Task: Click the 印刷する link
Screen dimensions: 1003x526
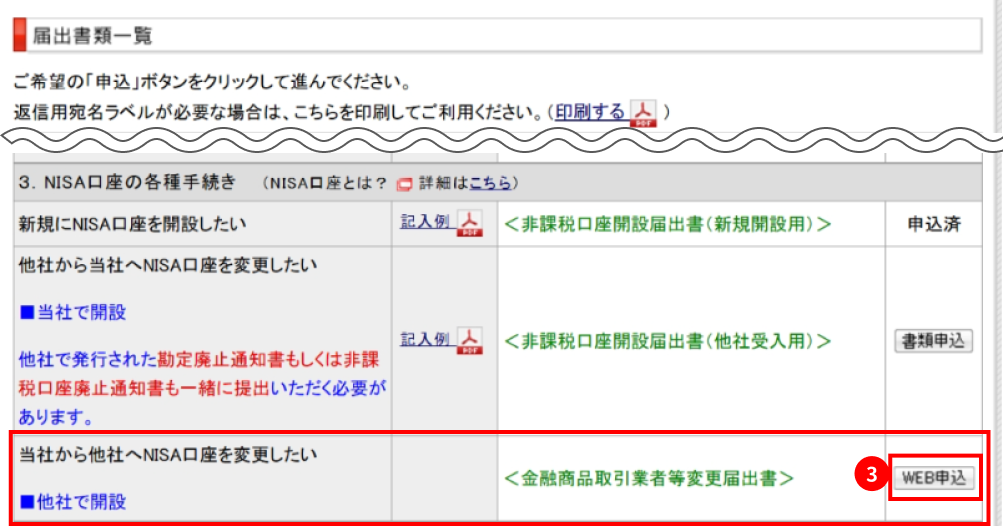Action: 590,110
